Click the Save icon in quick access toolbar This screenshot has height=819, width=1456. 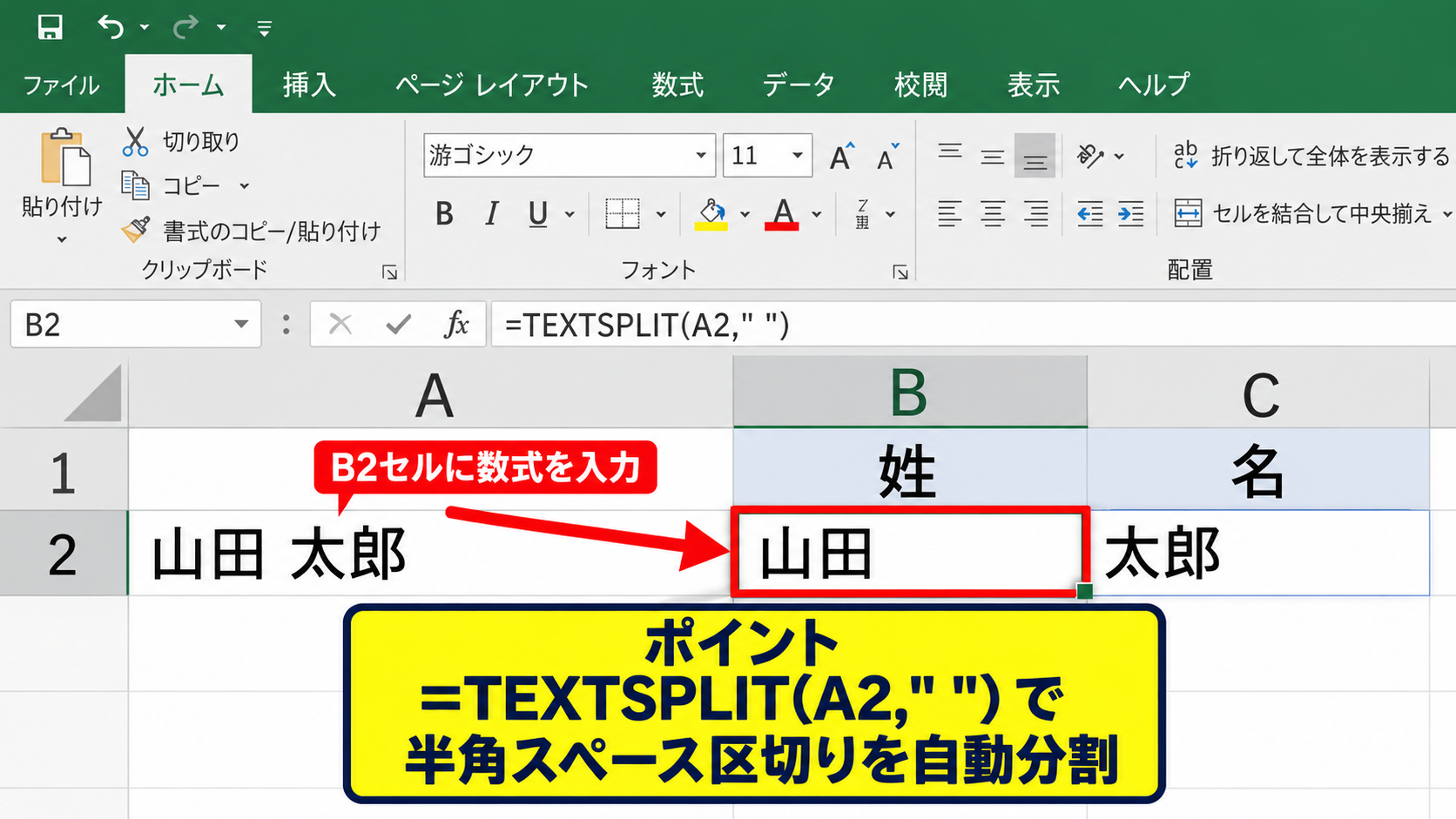50,27
